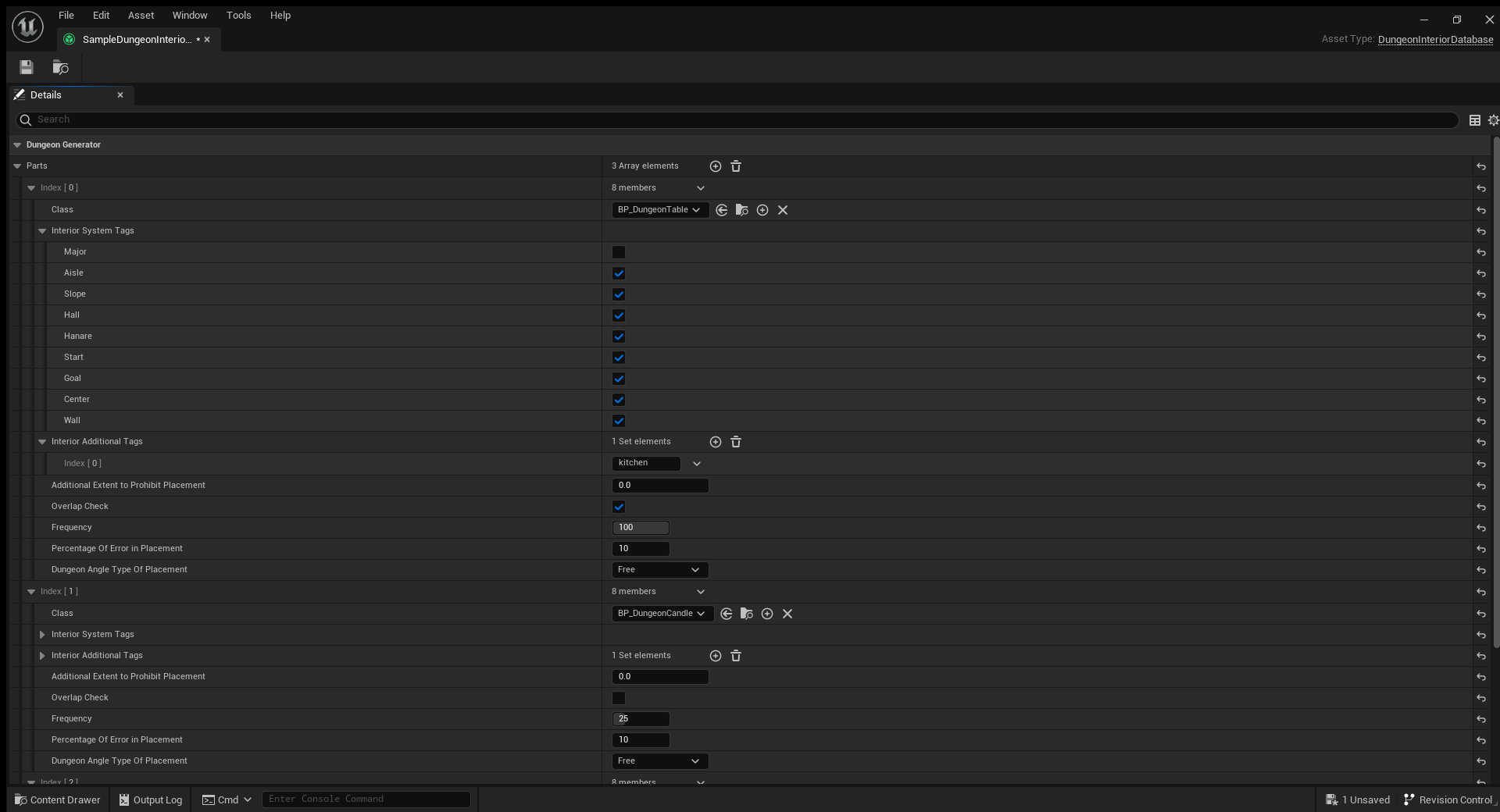Viewport: 1500px width, 812px height.
Task: Close the Details panel tab
Action: 120,95
